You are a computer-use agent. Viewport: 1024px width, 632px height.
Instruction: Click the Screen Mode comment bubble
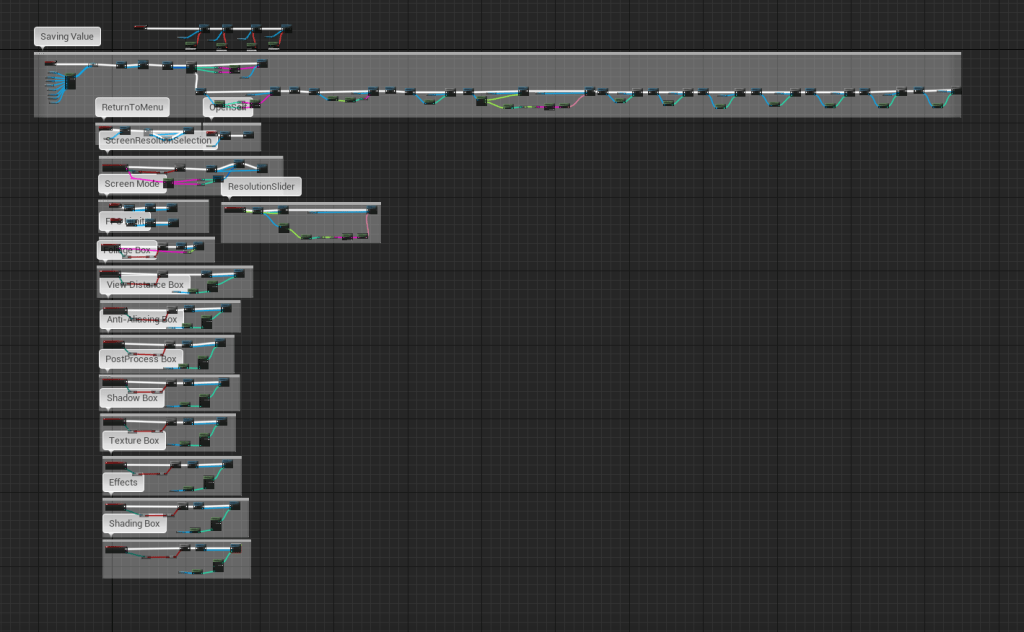click(x=132, y=184)
